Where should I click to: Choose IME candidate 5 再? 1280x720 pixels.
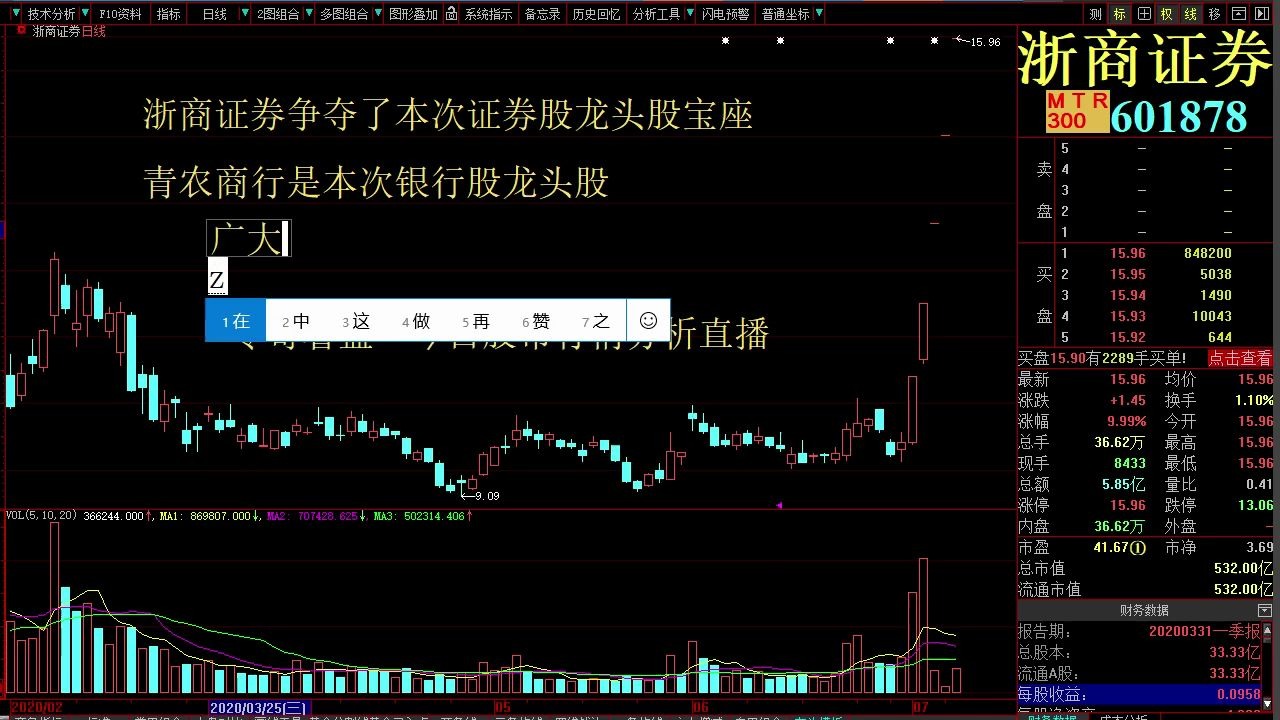pyautogui.click(x=476, y=321)
